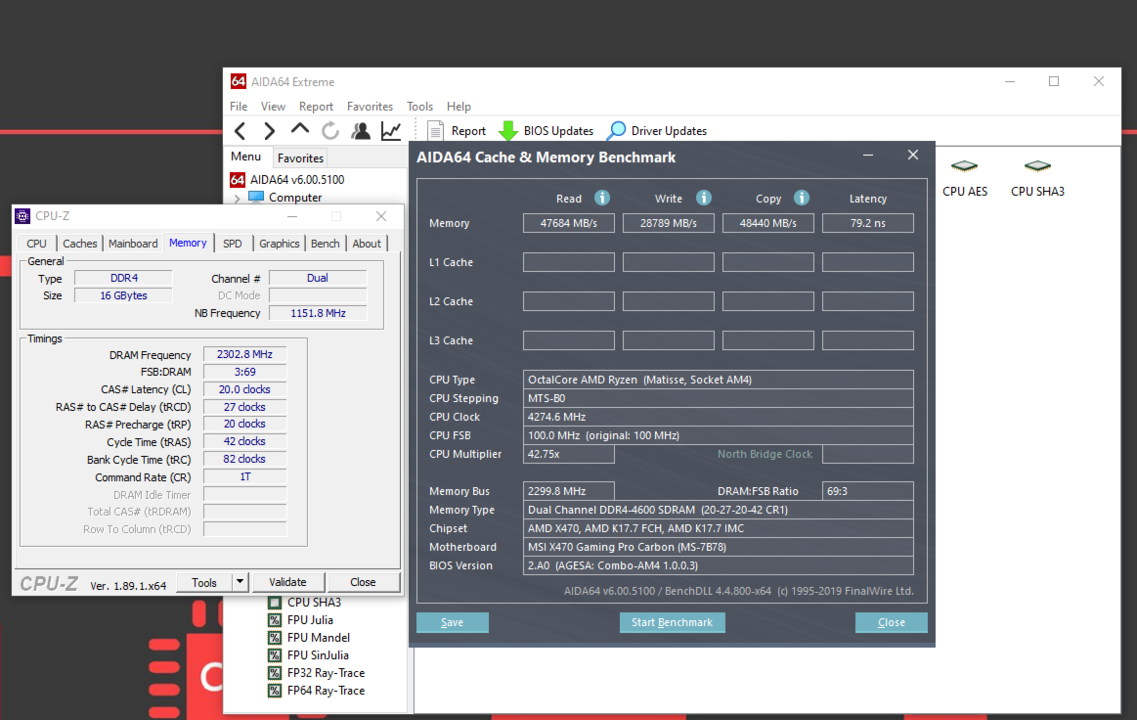Click the AIDA64 refresh icon
1137x720 pixels.
330,131
